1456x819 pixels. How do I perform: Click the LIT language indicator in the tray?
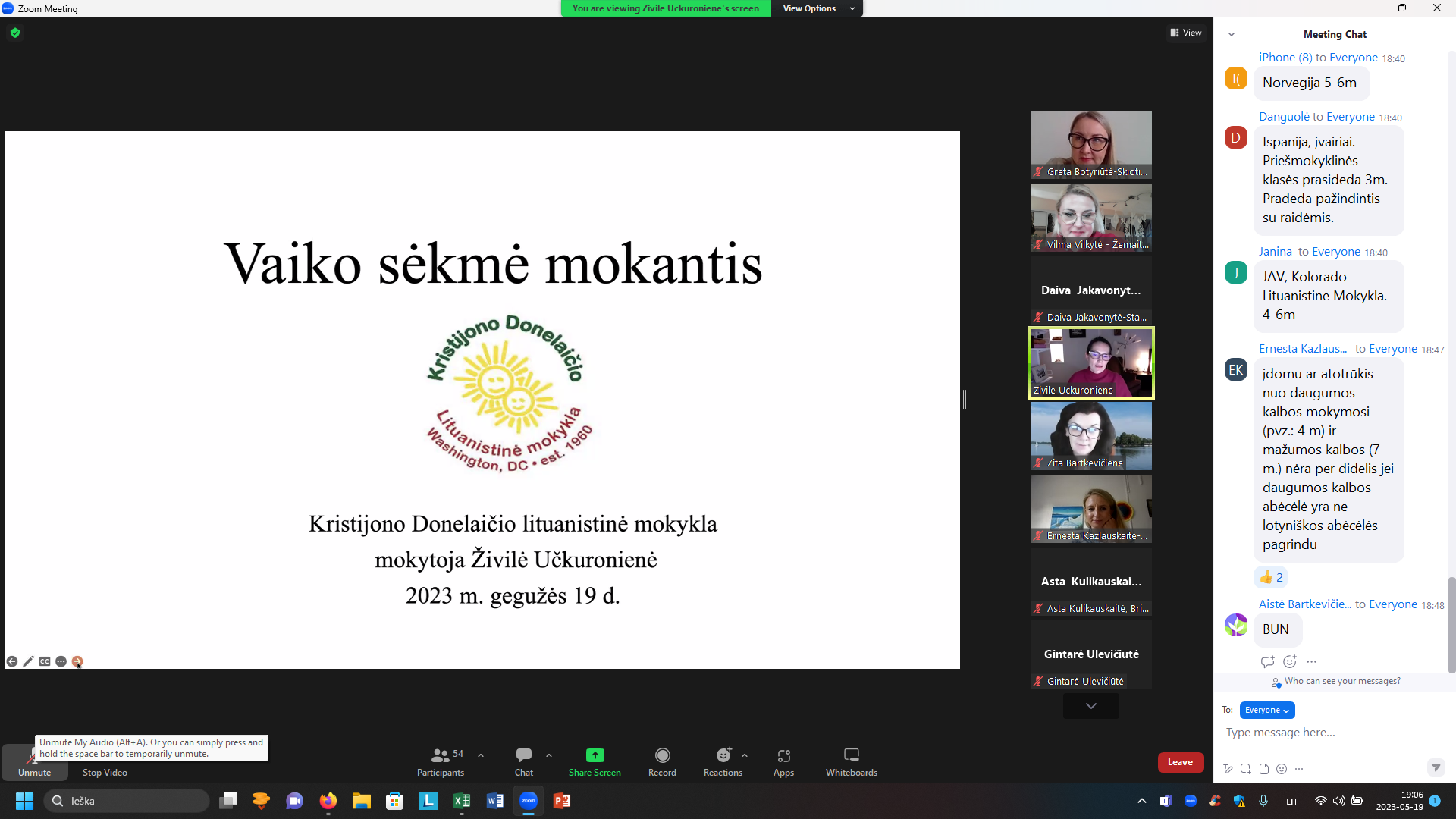[x=1291, y=802]
